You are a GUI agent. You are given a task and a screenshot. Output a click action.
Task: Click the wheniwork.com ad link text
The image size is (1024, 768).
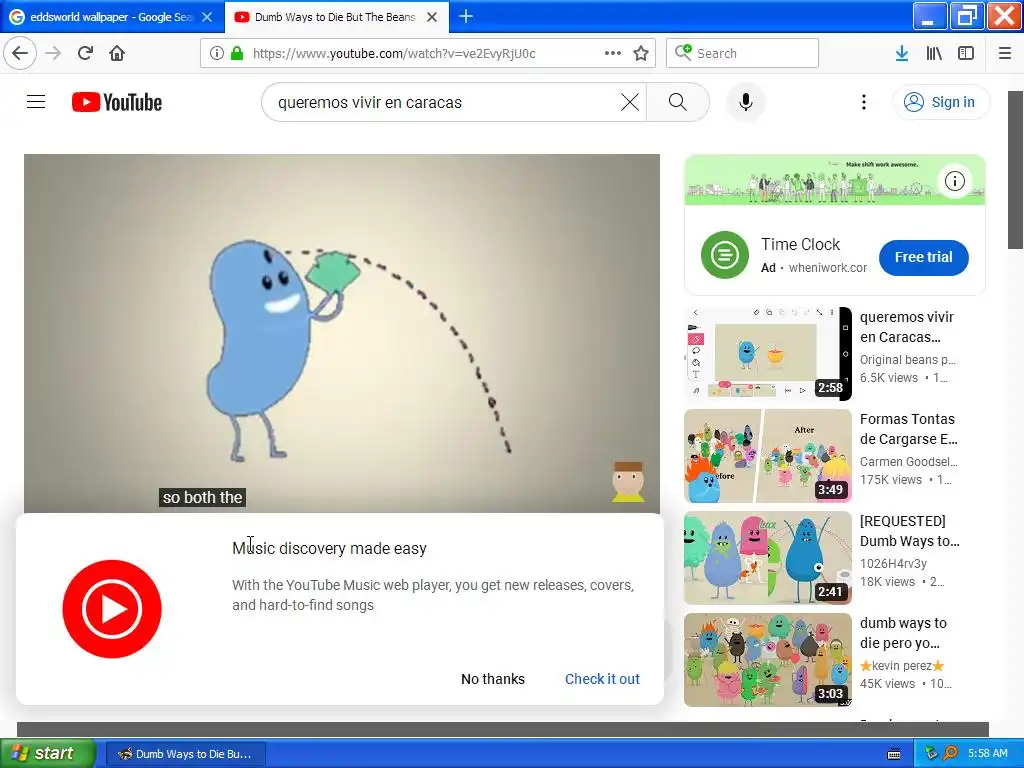828,268
